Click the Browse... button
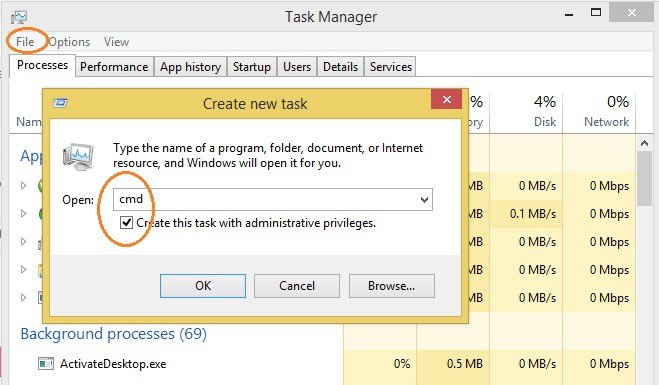 click(391, 286)
